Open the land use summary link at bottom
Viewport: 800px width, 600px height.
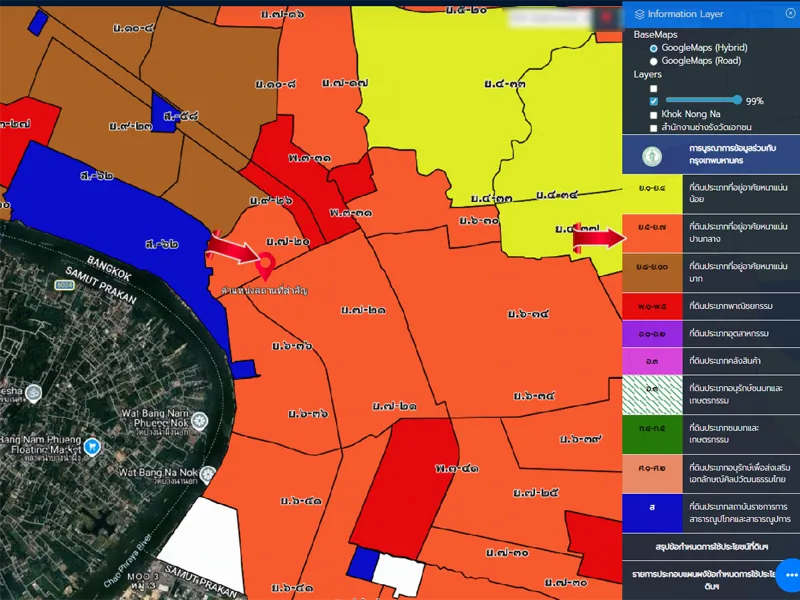tap(710, 547)
